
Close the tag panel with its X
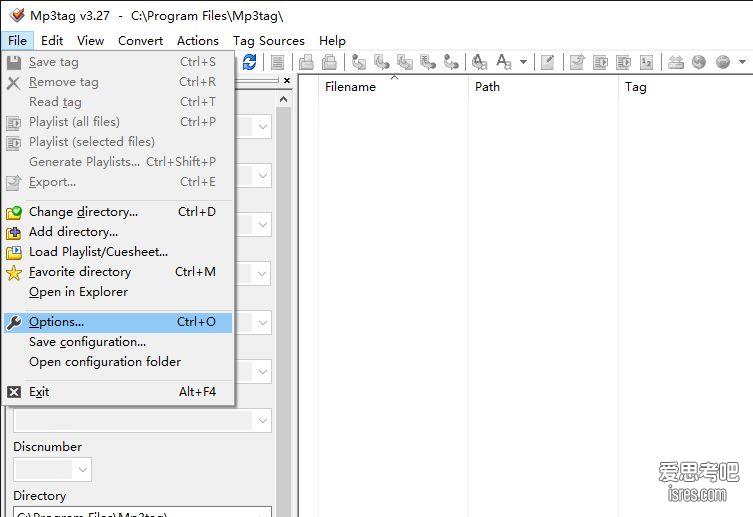(287, 80)
